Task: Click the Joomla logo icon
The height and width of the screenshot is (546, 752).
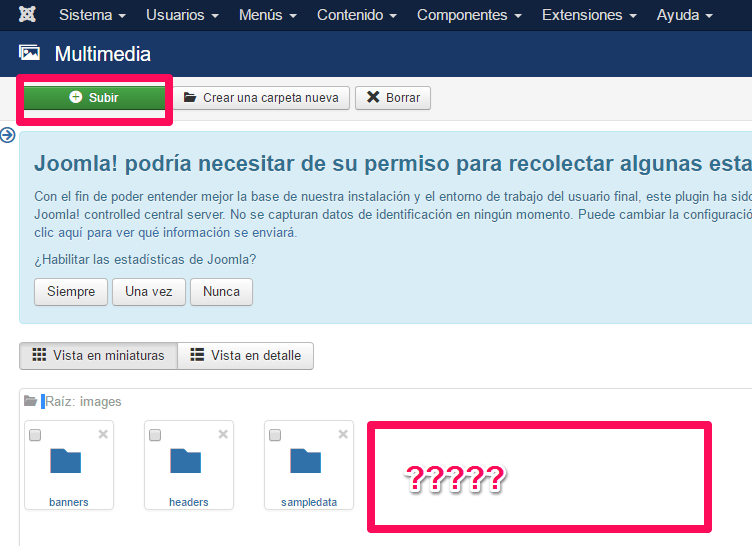Action: (x=27, y=14)
